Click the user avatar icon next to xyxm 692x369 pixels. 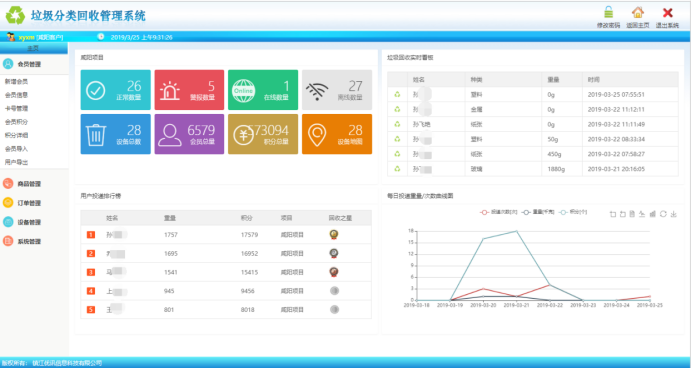tap(11, 37)
